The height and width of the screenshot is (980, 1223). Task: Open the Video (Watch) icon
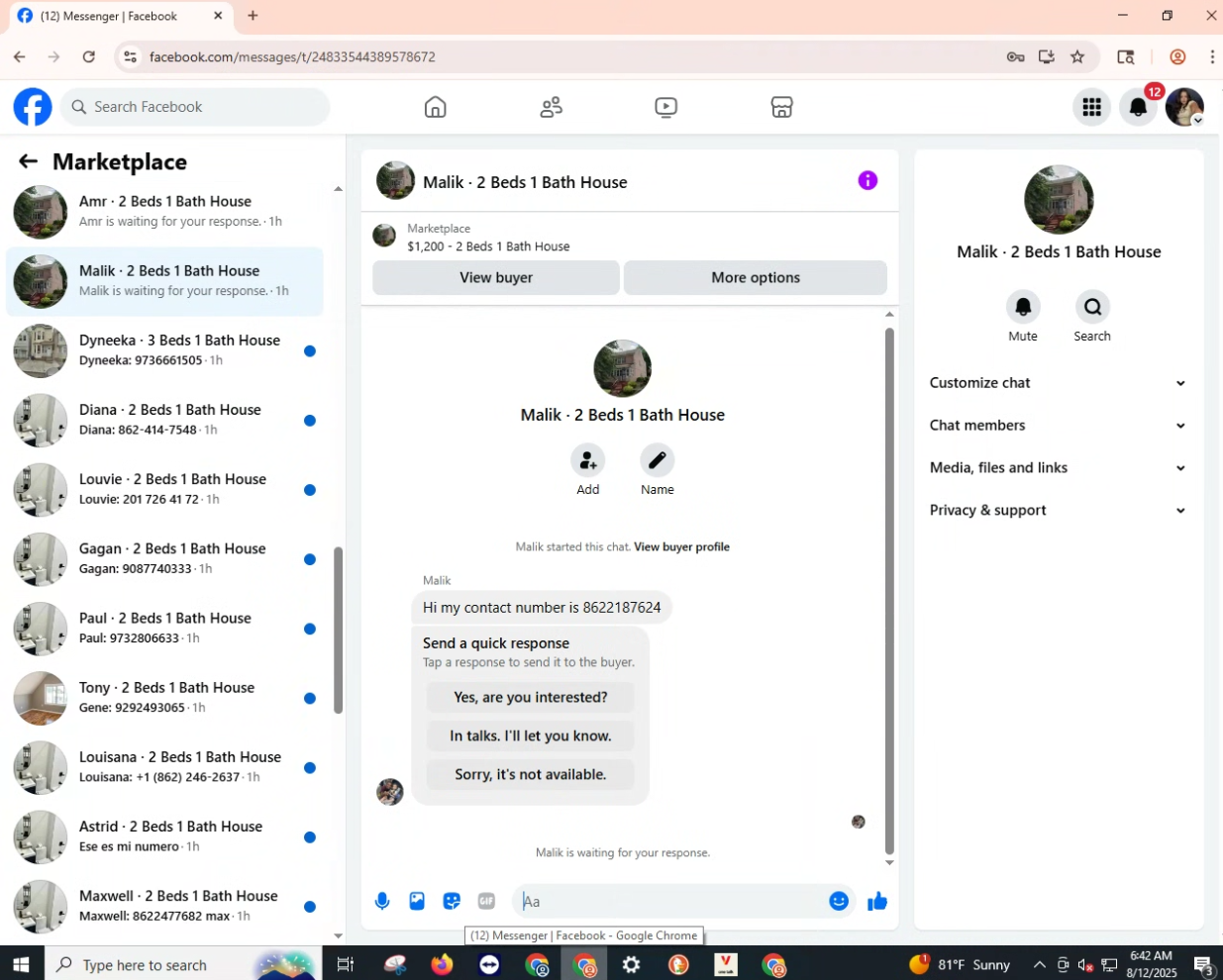(666, 107)
